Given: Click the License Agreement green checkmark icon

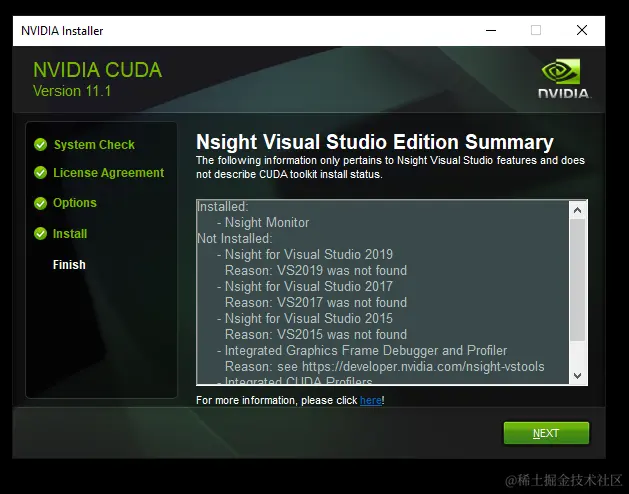Looking at the screenshot, I should 41,173.
